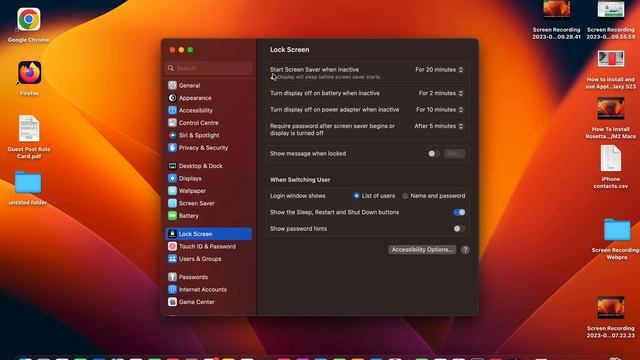The image size is (640, 360).
Task: Open Start Screen Saver time dropdown
Action: click(x=439, y=70)
